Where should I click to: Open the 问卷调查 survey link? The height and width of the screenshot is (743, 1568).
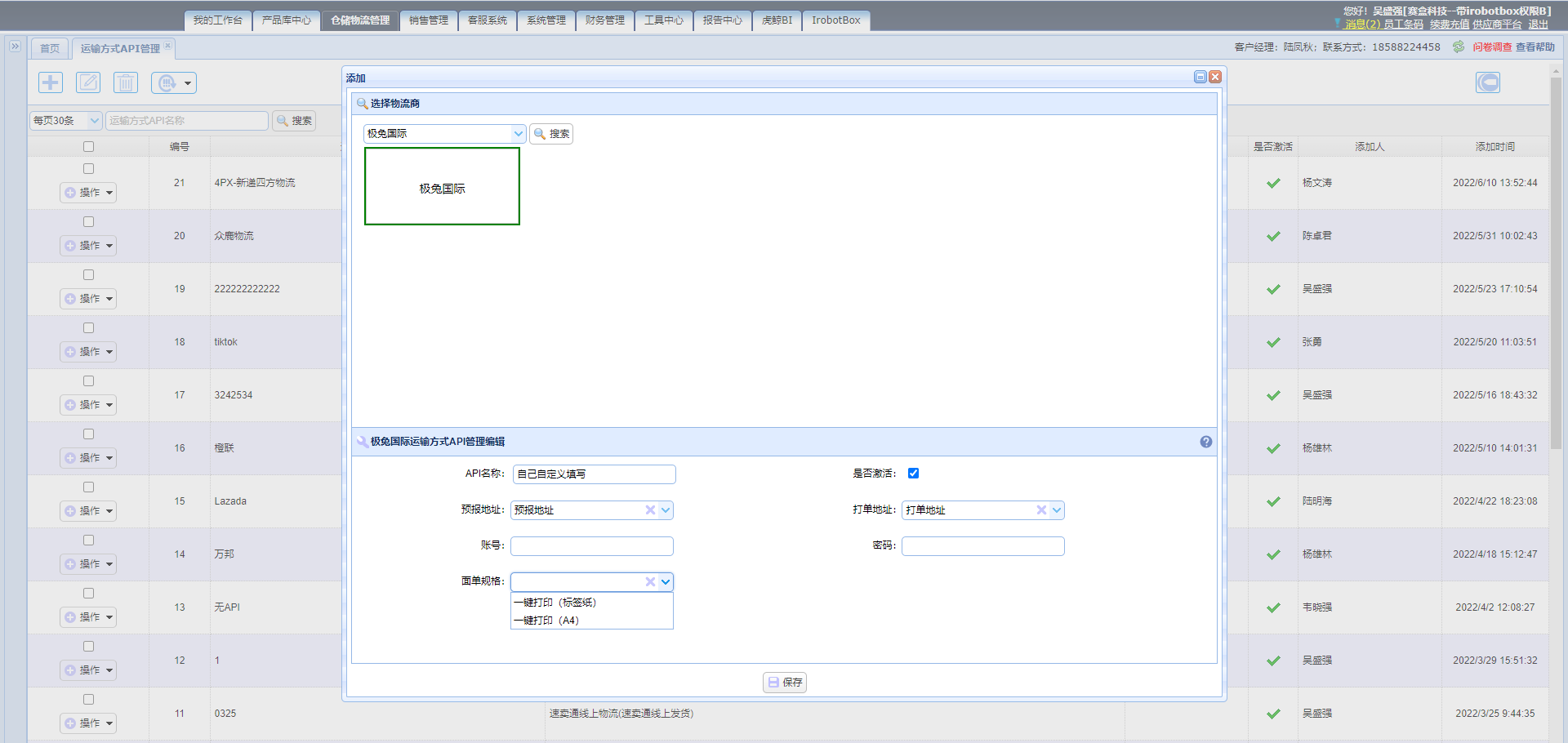coord(1492,47)
